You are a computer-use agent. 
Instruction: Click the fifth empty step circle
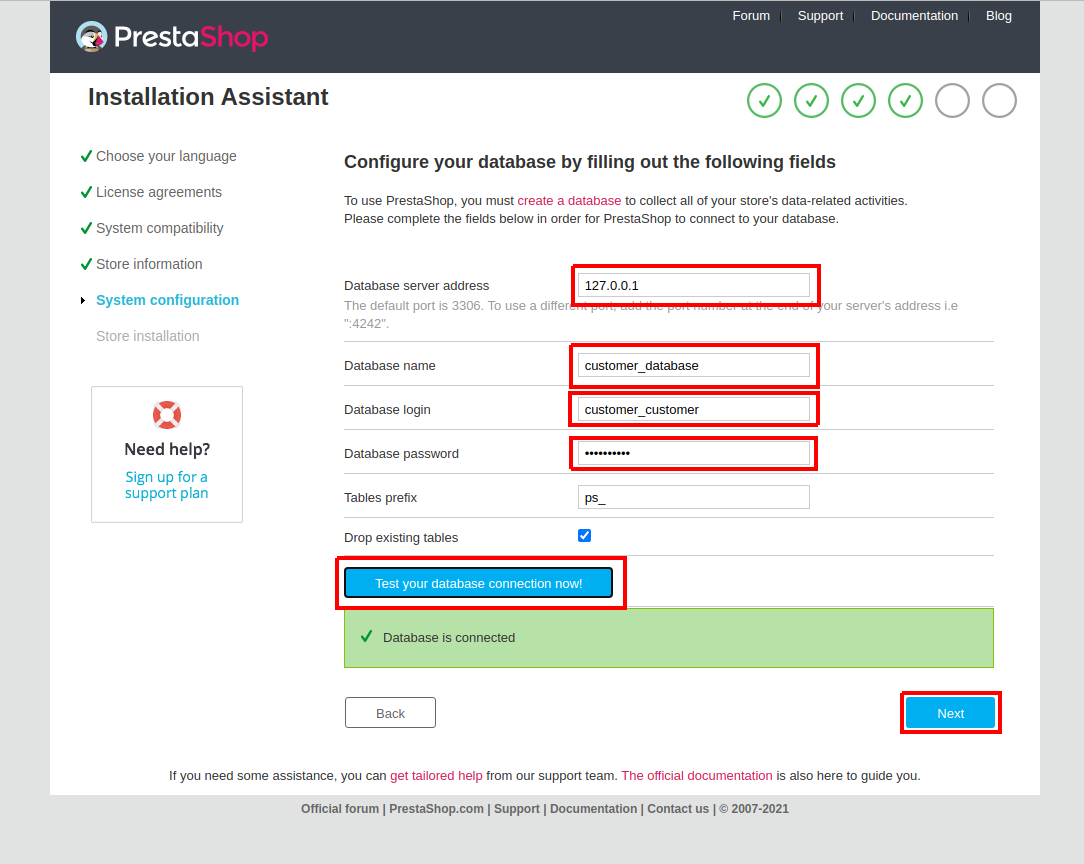point(952,101)
